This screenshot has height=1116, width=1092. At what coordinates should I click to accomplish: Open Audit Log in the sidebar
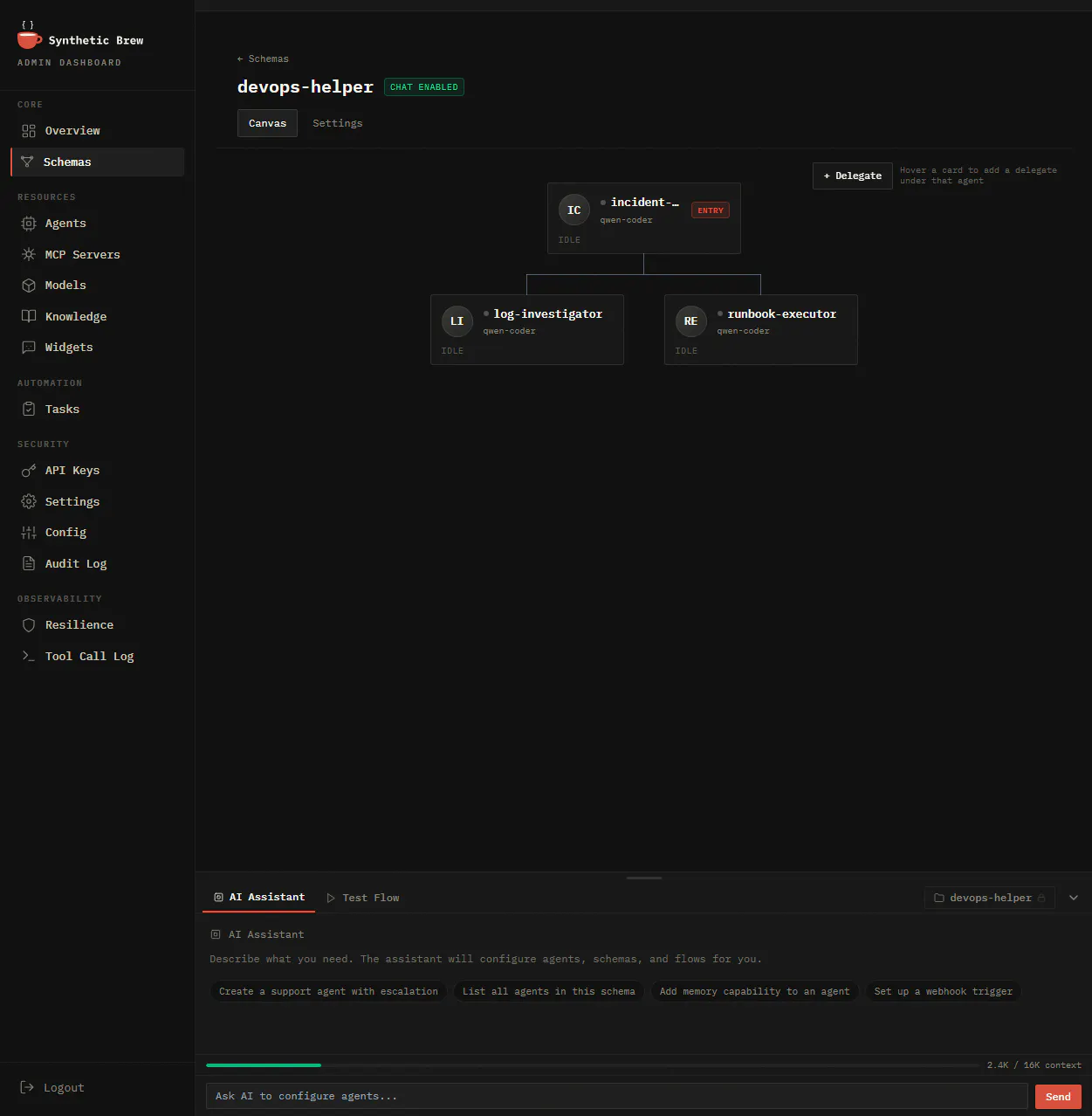[x=97, y=563]
